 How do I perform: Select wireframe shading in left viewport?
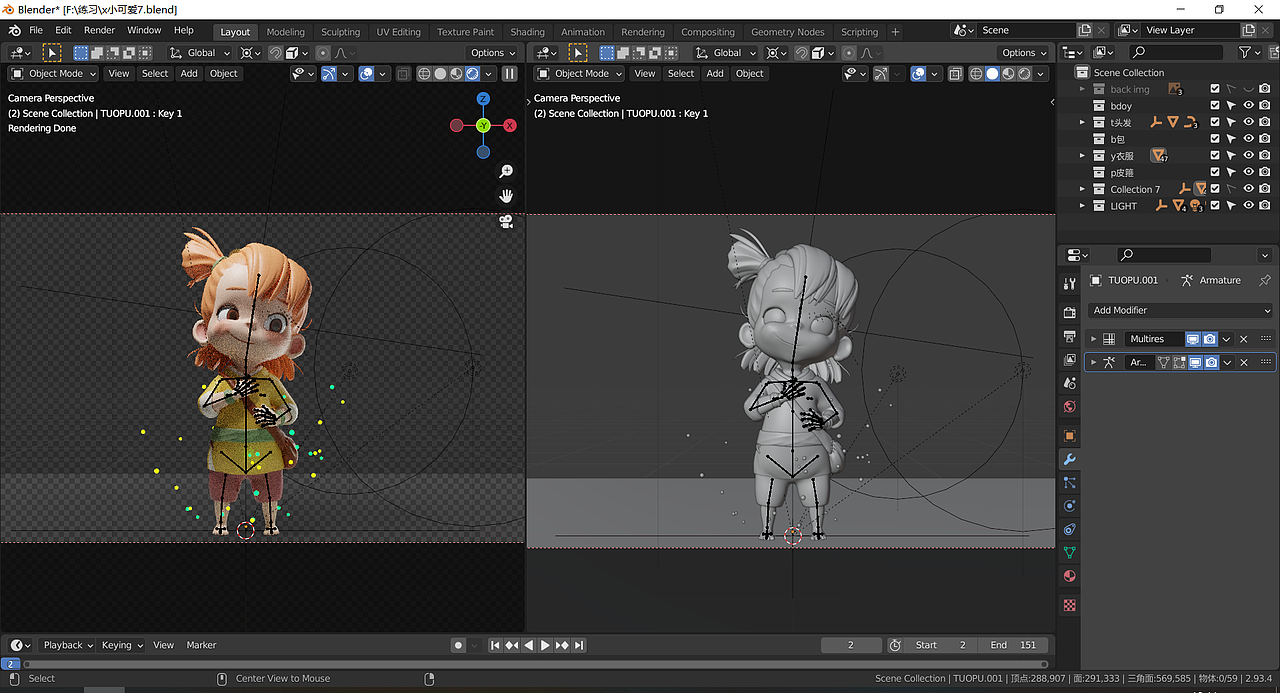pyautogui.click(x=424, y=73)
